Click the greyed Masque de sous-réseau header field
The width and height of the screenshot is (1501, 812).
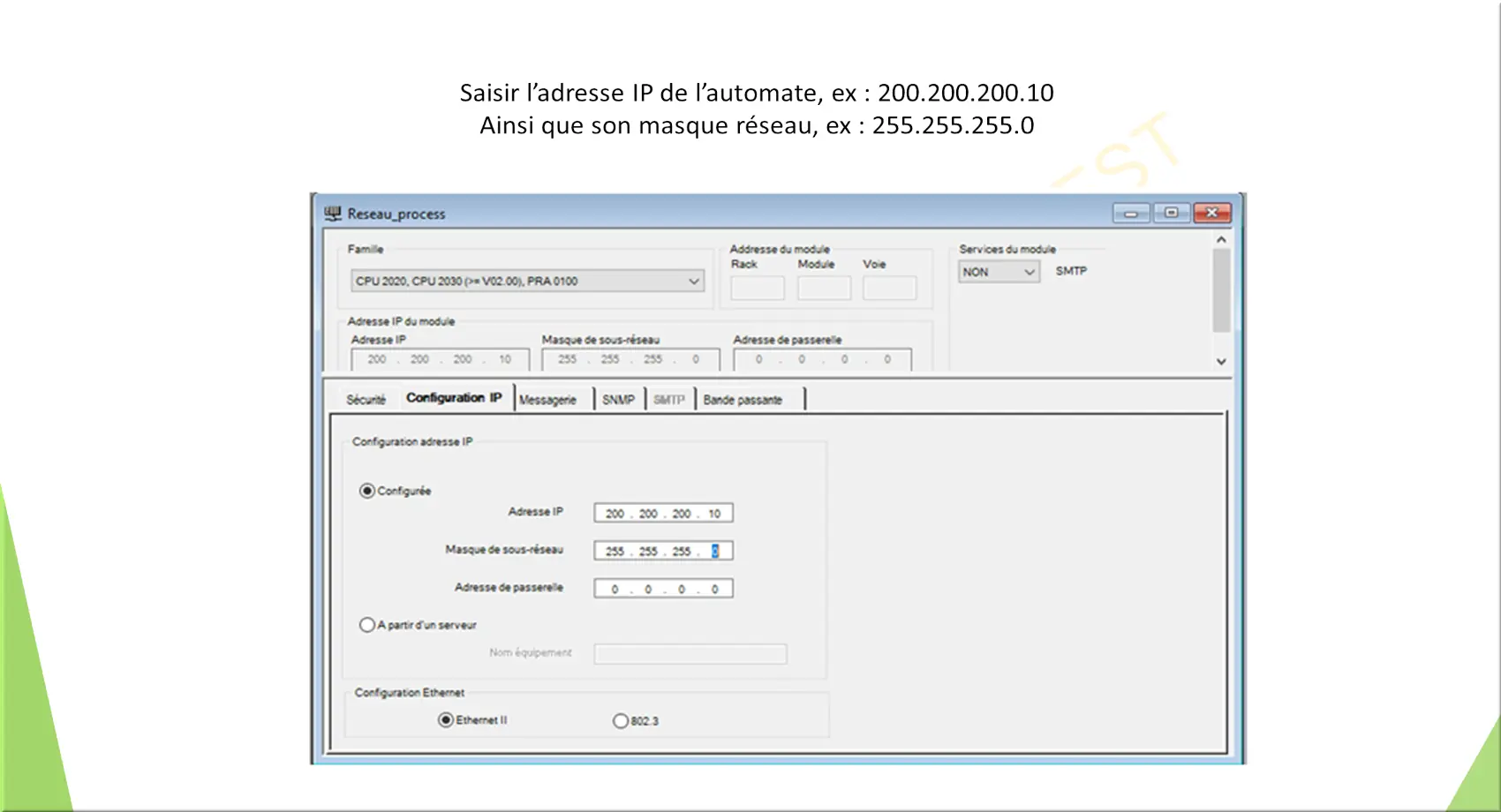tap(631, 359)
